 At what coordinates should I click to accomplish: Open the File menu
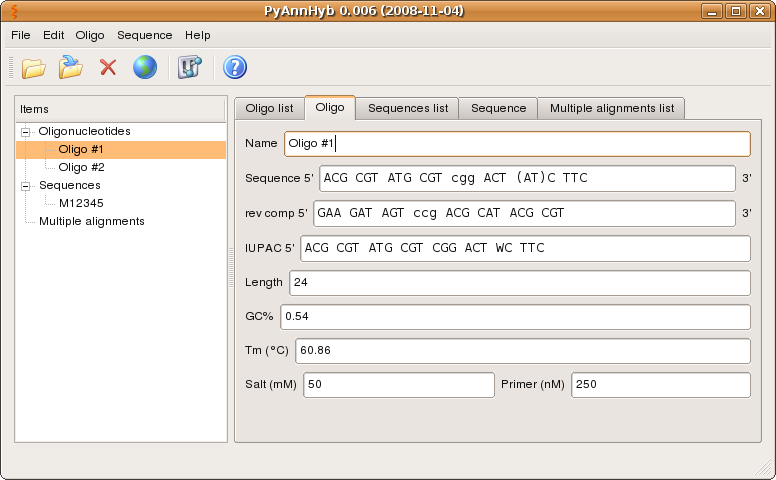tap(21, 35)
